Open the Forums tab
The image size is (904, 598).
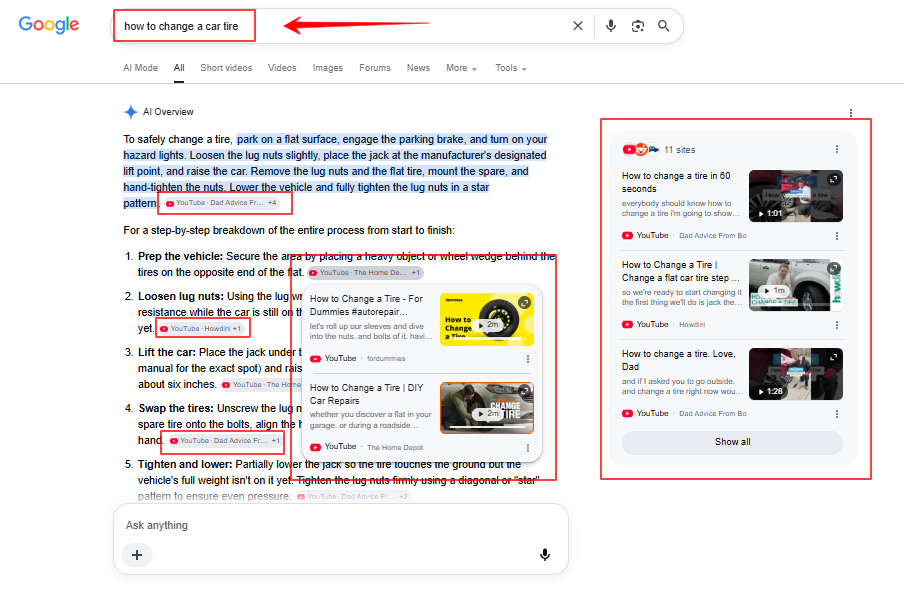(x=375, y=68)
